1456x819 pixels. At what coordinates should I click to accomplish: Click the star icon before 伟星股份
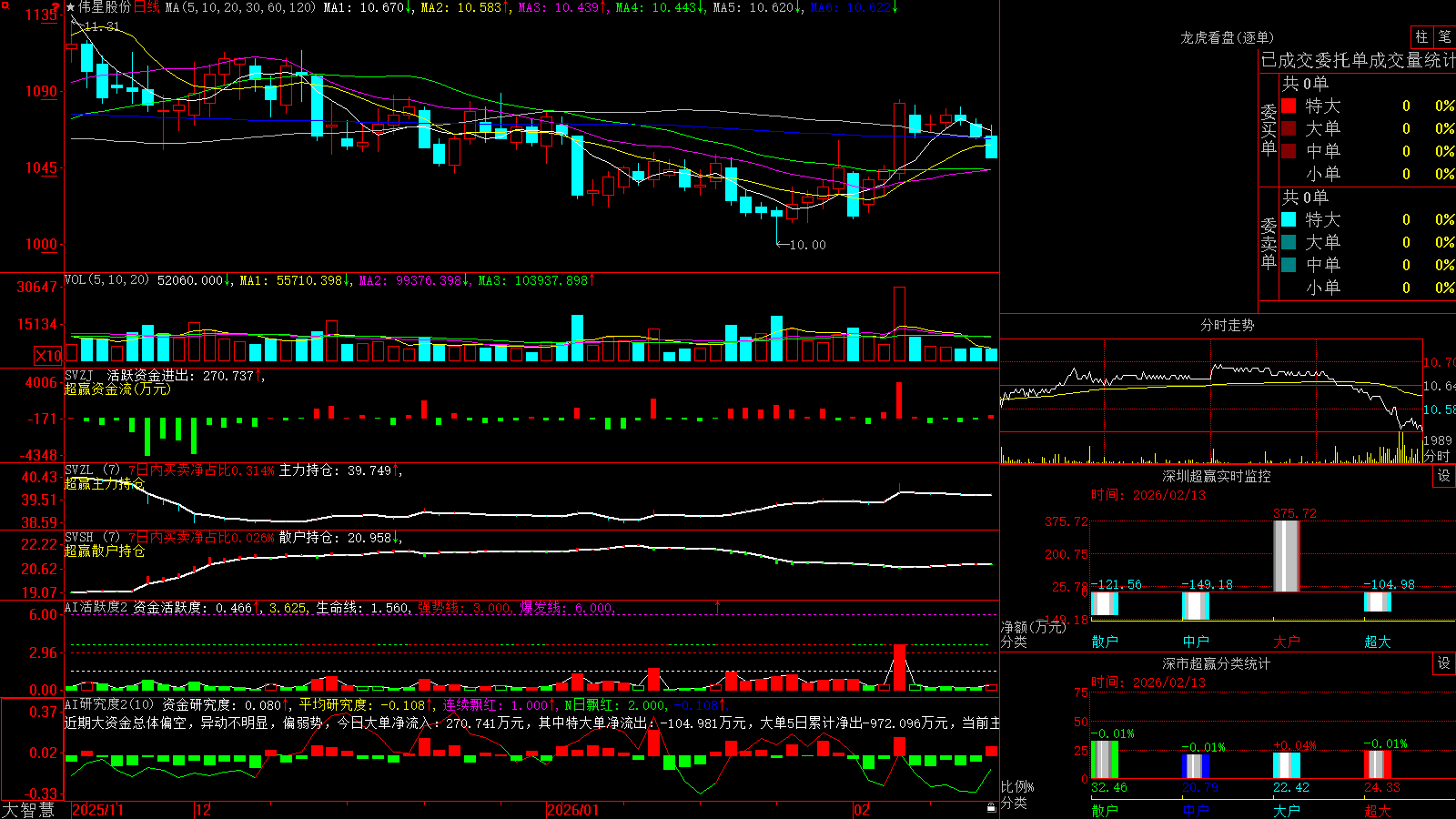pos(71,7)
